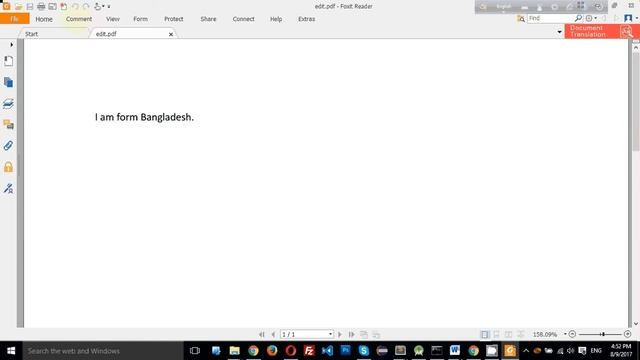Open FileZilla from the taskbar
The image size is (640, 360).
pos(309,351)
